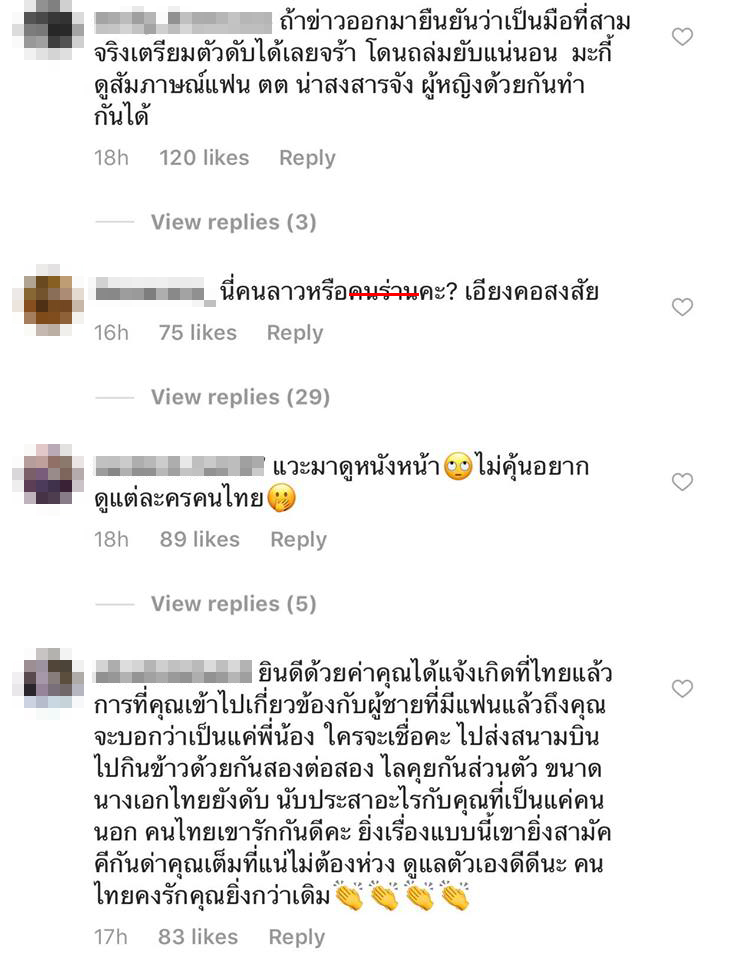Like the comment with 89 likes

click(x=682, y=482)
